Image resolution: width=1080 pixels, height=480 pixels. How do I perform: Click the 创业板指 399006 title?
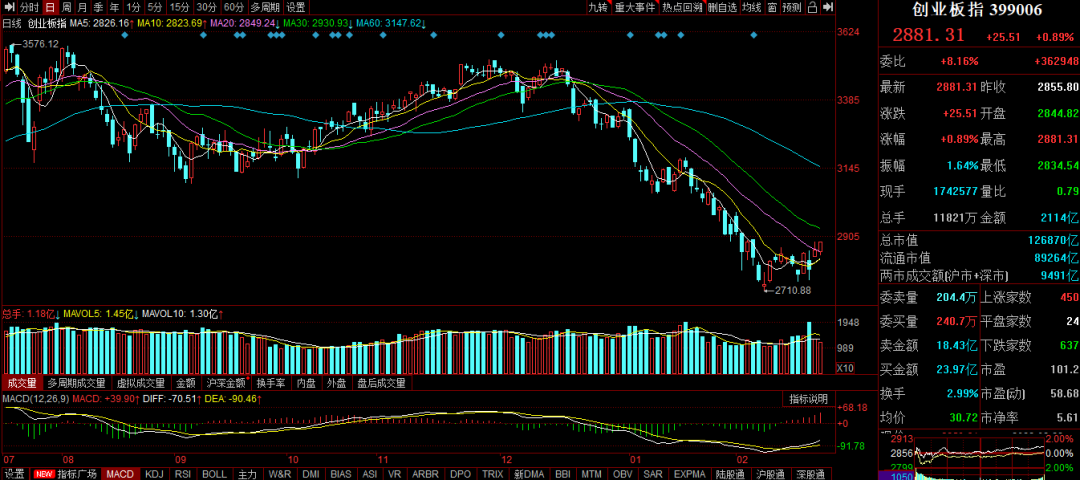tap(977, 10)
